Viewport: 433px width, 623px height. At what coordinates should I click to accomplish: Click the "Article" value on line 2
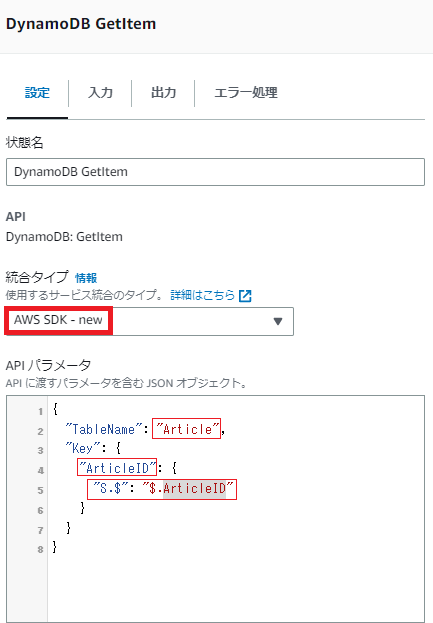(187, 429)
